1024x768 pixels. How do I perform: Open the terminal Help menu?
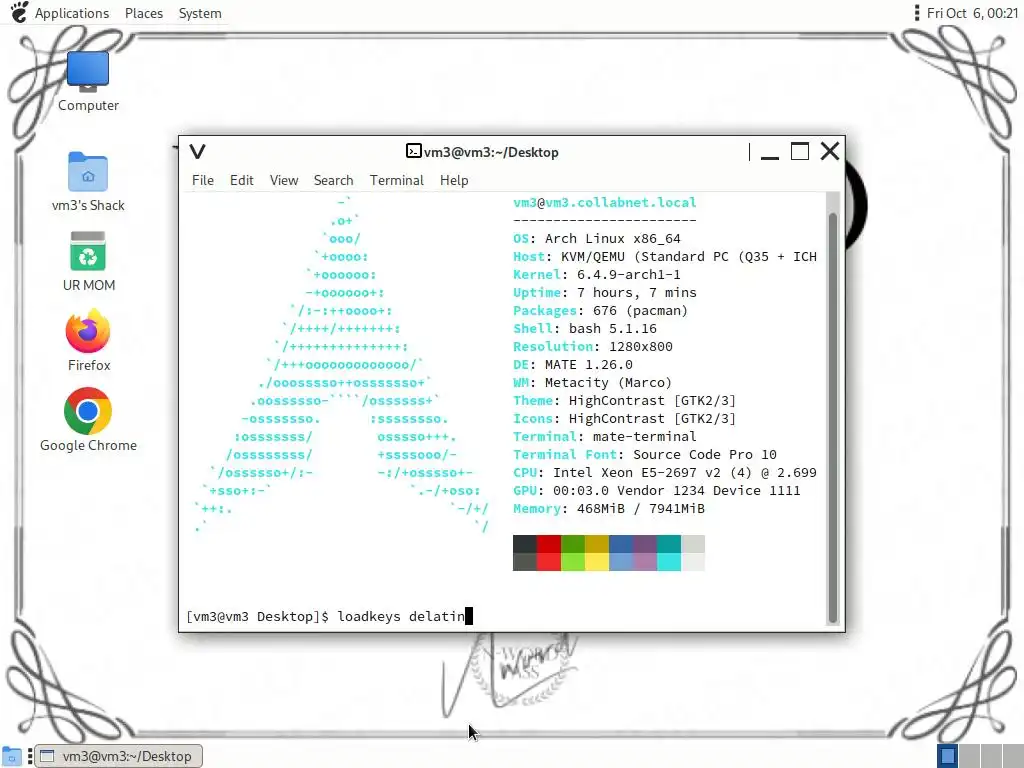(x=454, y=180)
